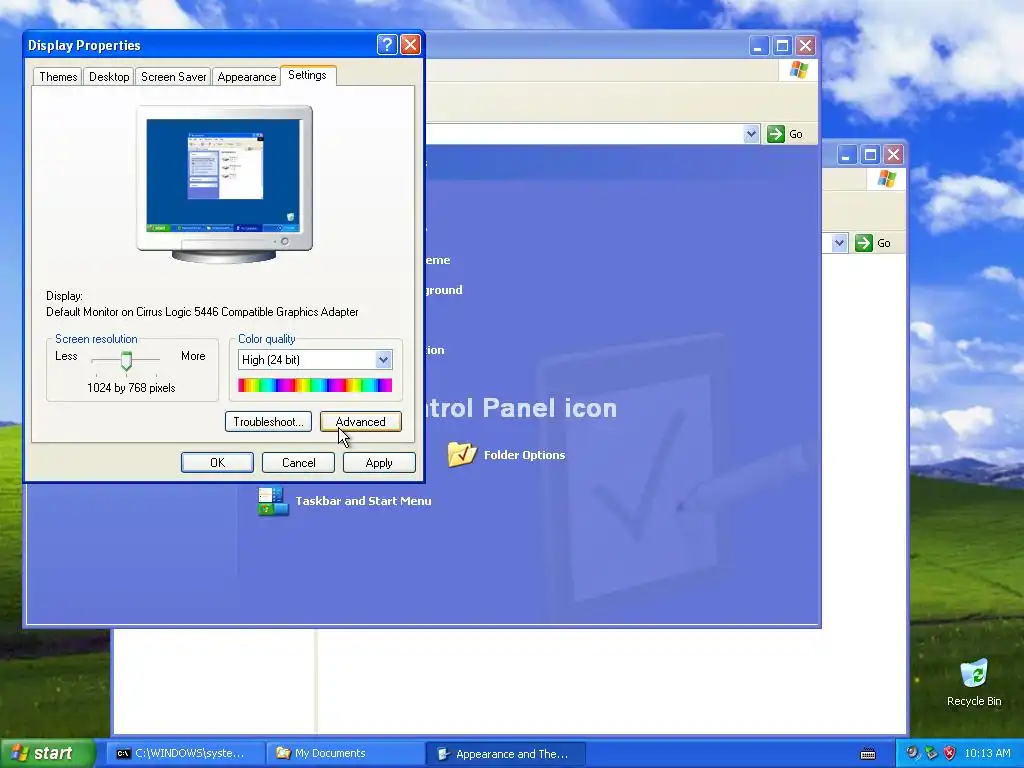Open the Start menu
Viewport: 1024px width, 768px height.
[x=47, y=753]
